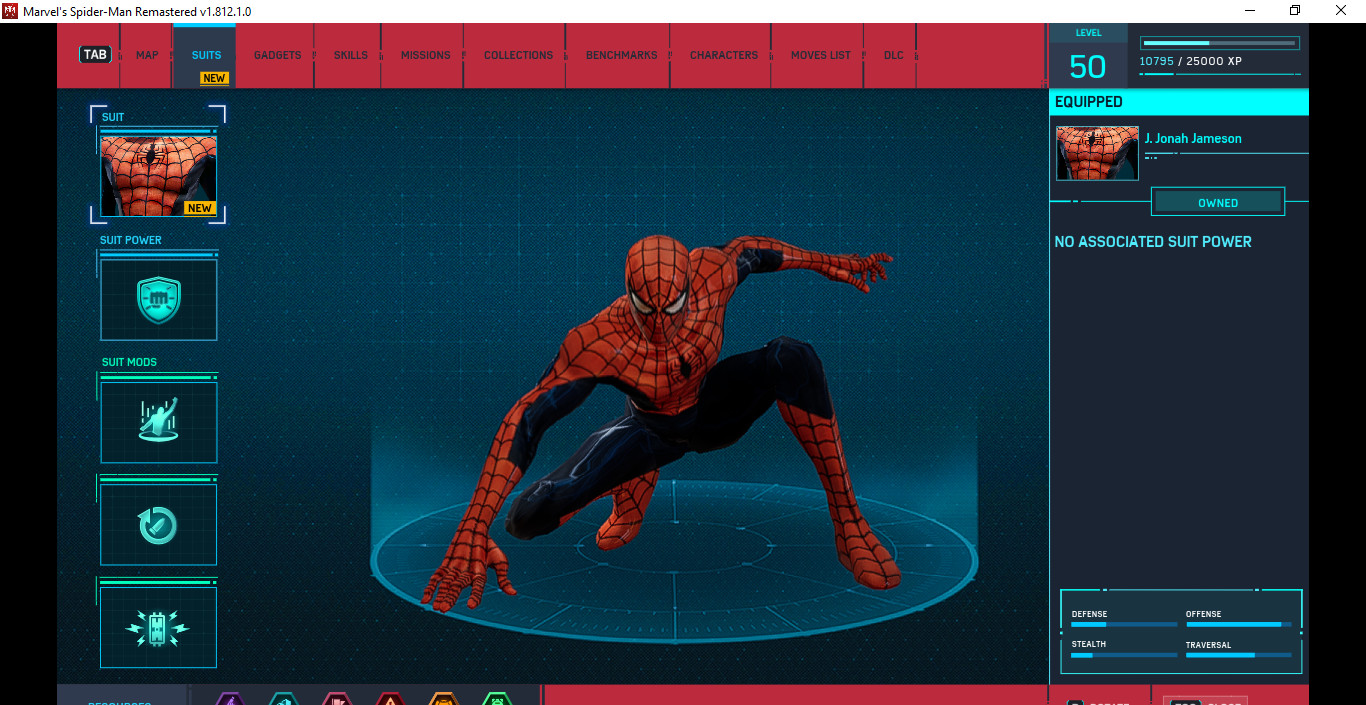
Task: Click the orange base token icon
Action: click(444, 698)
